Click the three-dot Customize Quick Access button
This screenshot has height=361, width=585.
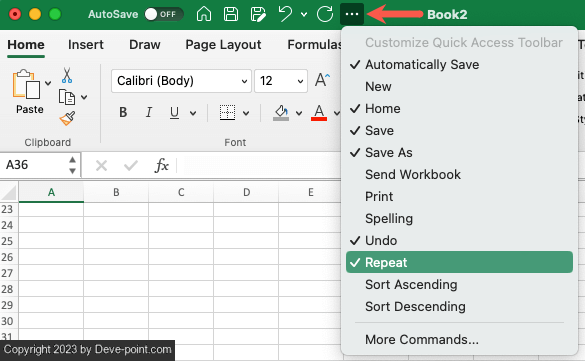click(x=352, y=14)
